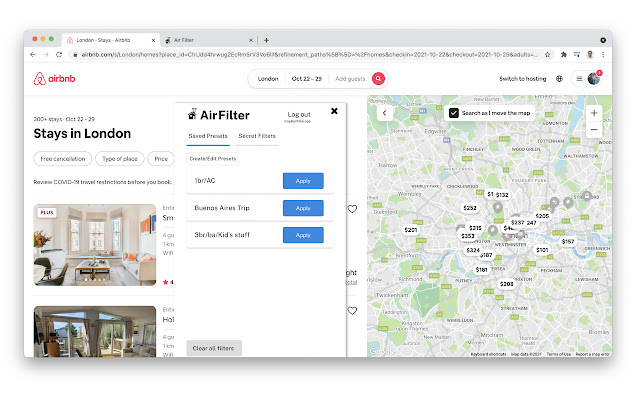This screenshot has height=400, width=640.
Task: Click the Add guests field
Action: [350, 79]
